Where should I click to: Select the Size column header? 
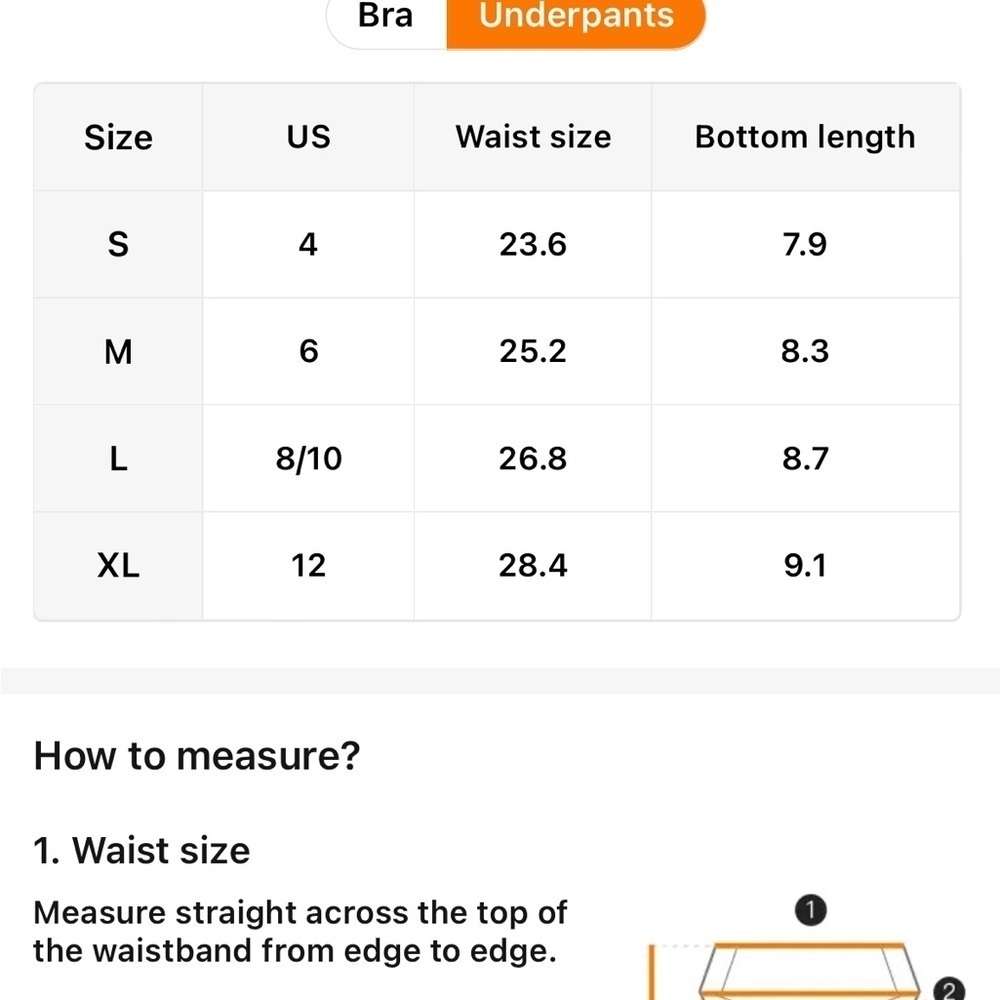click(119, 137)
